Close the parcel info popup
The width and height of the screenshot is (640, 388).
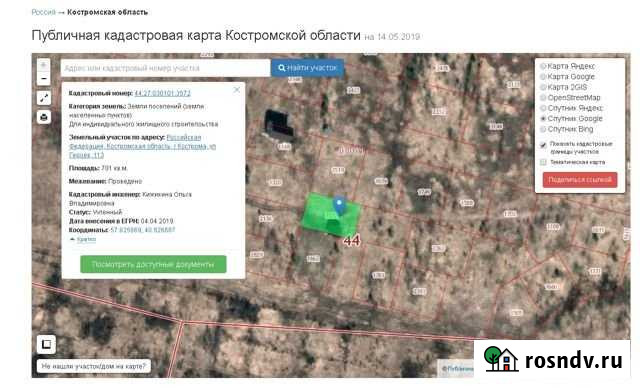pyautogui.click(x=237, y=90)
